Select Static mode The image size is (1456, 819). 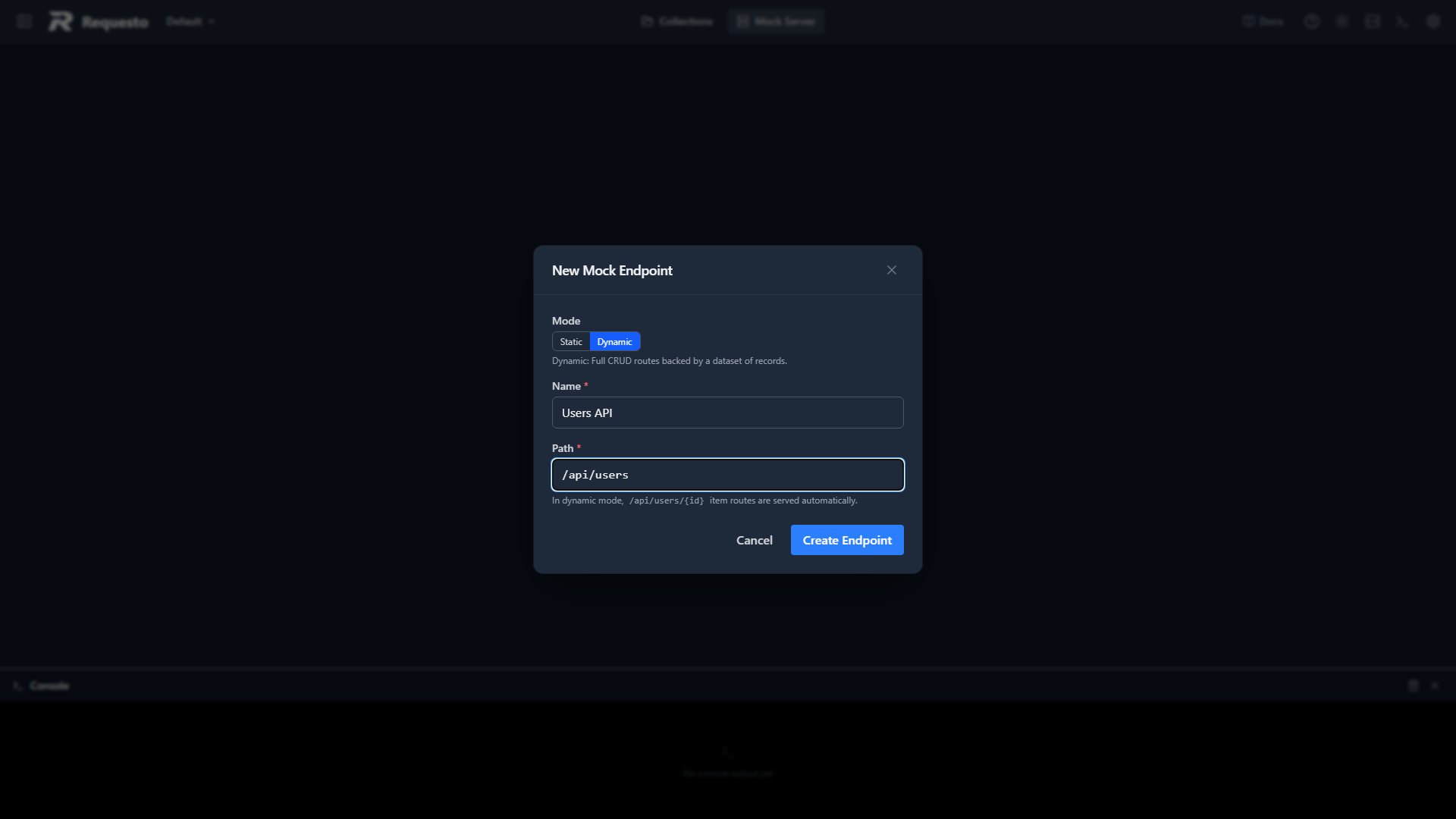(571, 342)
